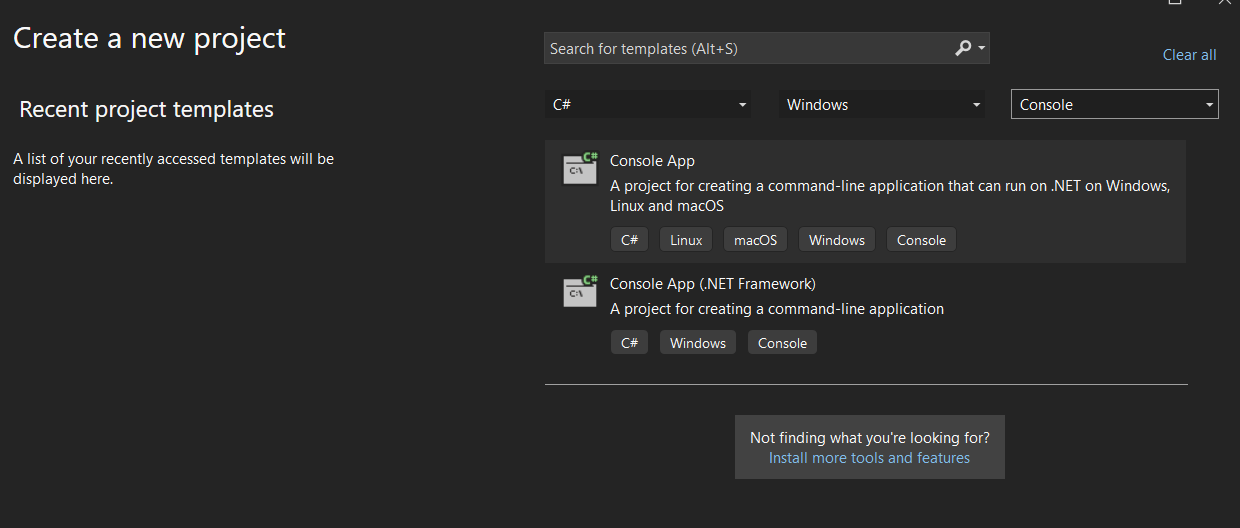Click Console tag under Console App

pos(921,240)
